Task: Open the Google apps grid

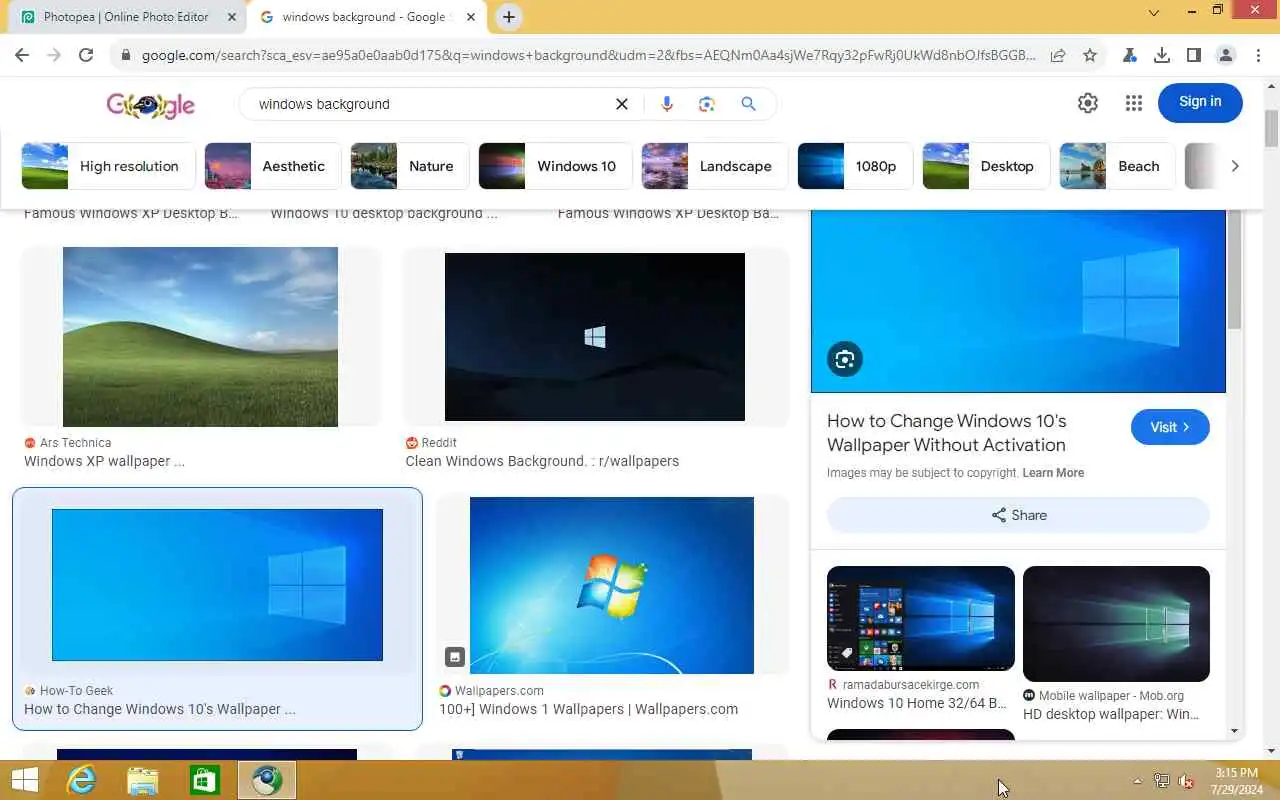Action: coord(1133,103)
